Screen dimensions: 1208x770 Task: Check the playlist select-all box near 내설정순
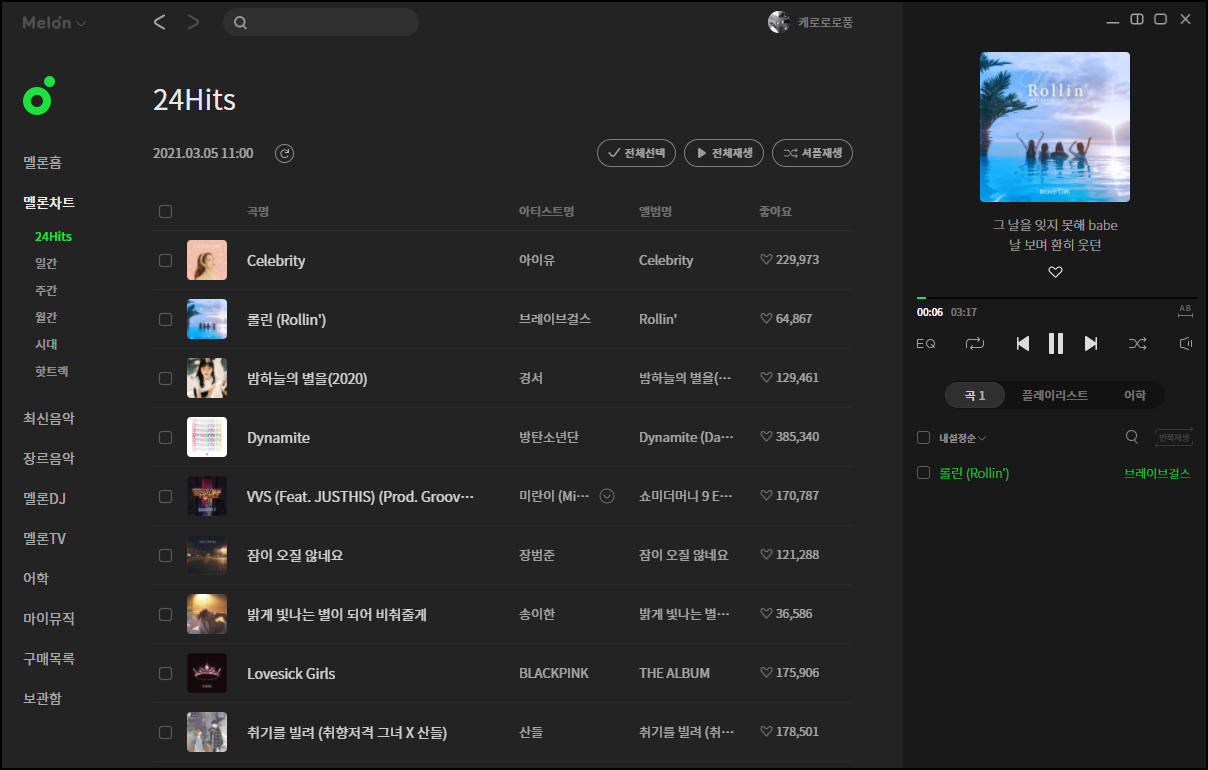(923, 437)
